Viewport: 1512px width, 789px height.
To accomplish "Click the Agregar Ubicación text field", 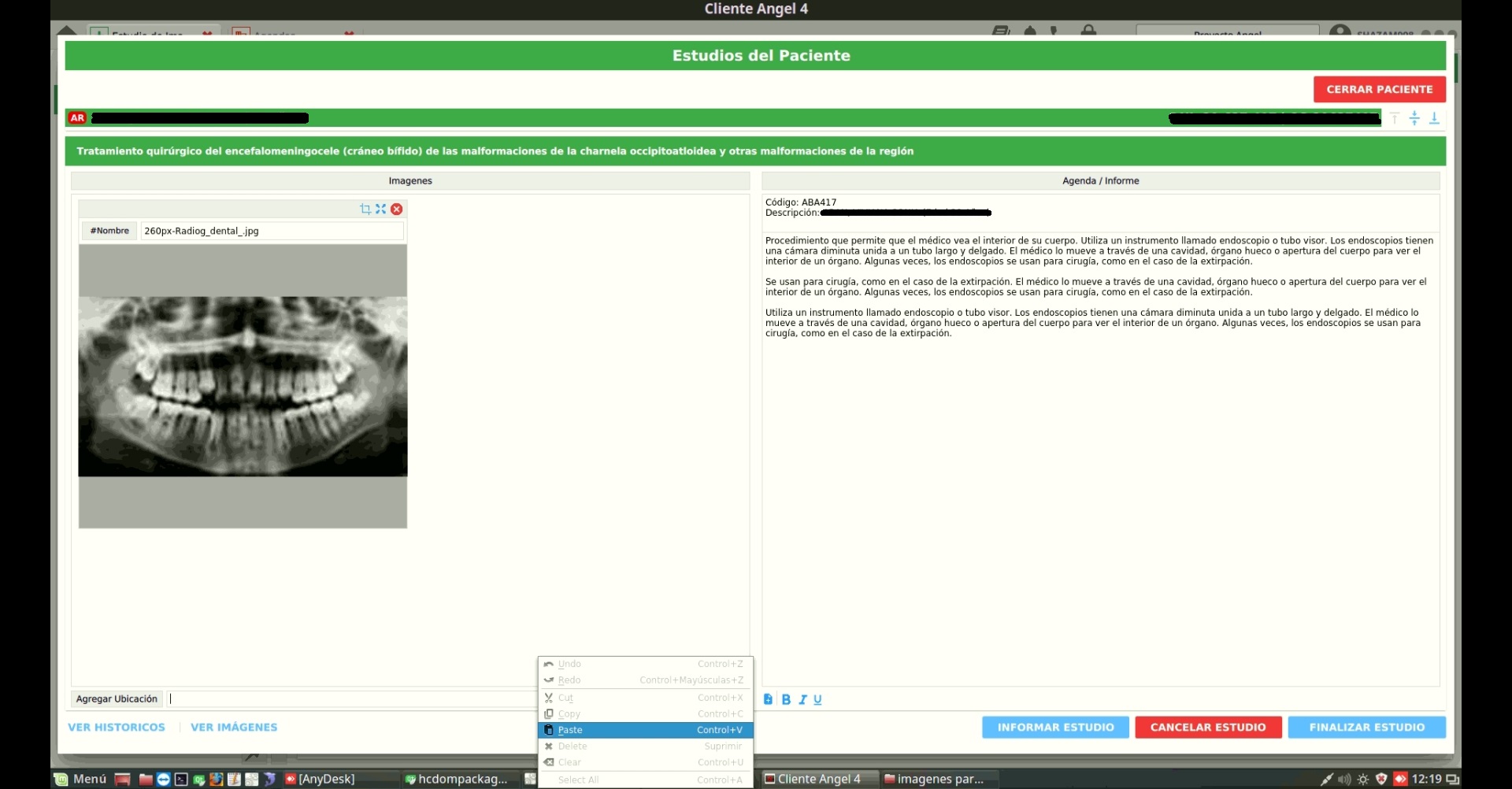I will point(351,698).
